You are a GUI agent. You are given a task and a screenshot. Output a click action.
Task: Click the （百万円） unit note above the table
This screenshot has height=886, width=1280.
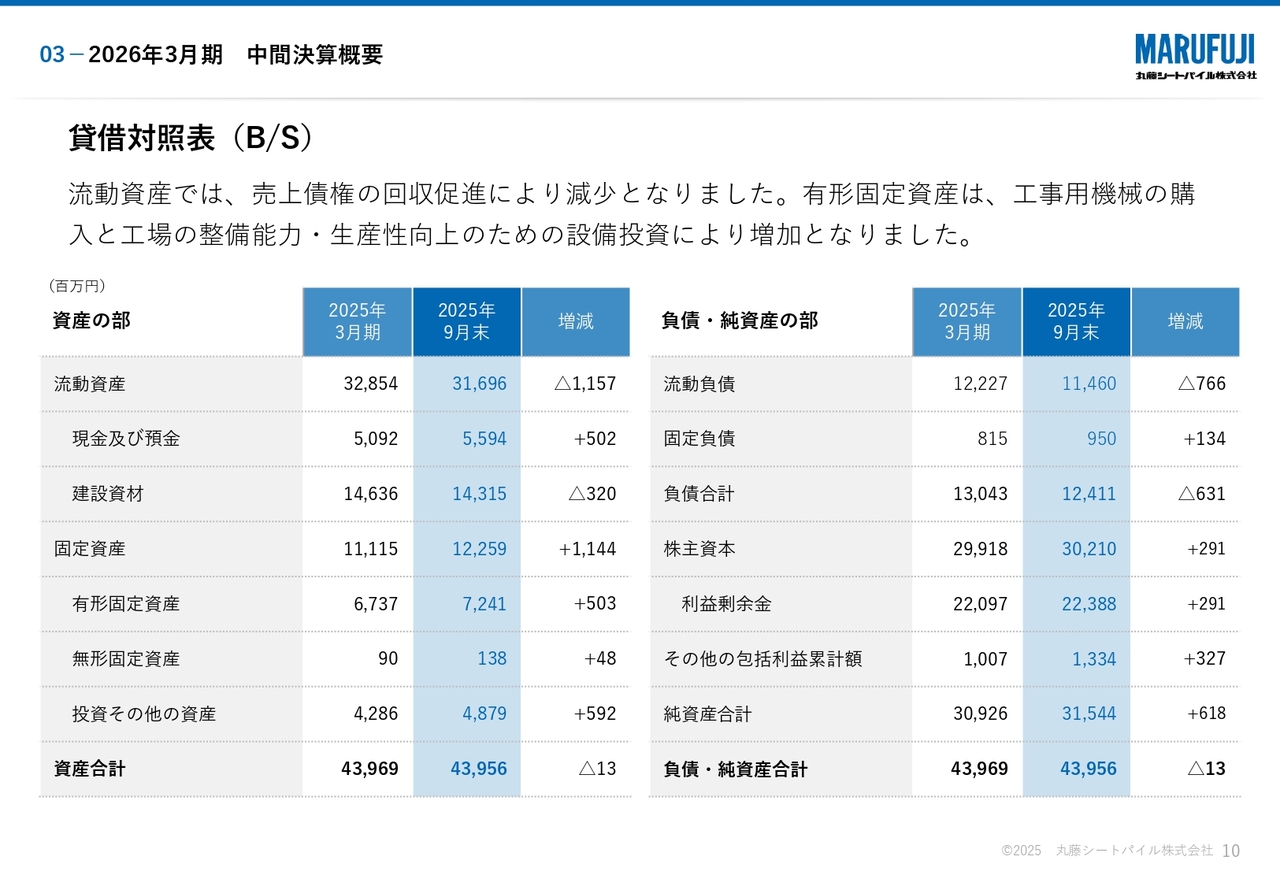pos(76,286)
